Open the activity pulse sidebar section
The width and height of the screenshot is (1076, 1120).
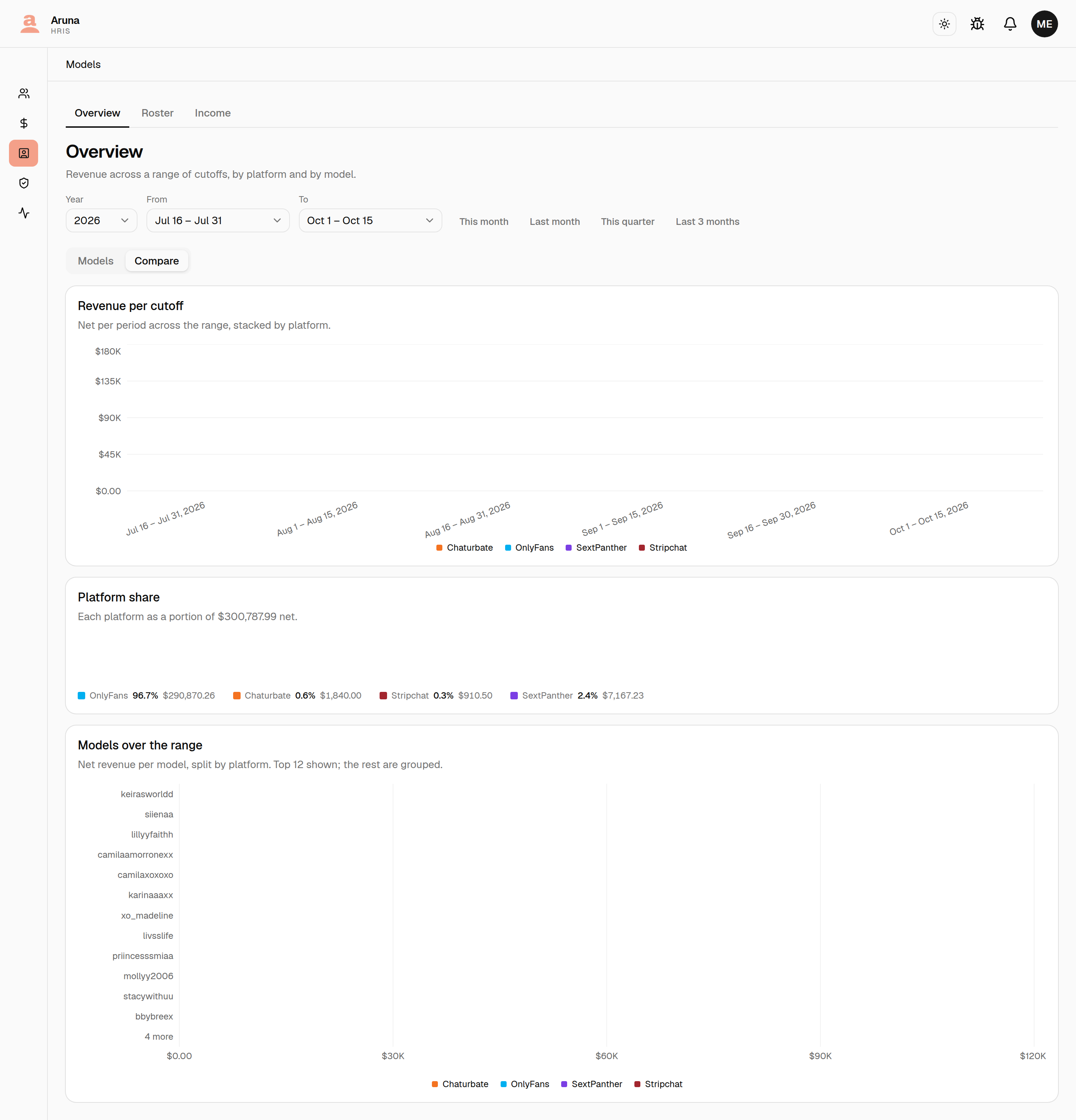[24, 213]
